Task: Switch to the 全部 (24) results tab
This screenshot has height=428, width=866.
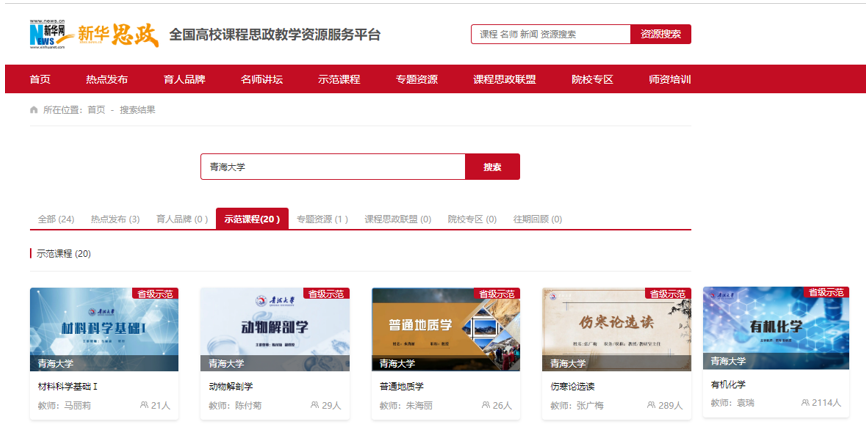Action: (56, 219)
